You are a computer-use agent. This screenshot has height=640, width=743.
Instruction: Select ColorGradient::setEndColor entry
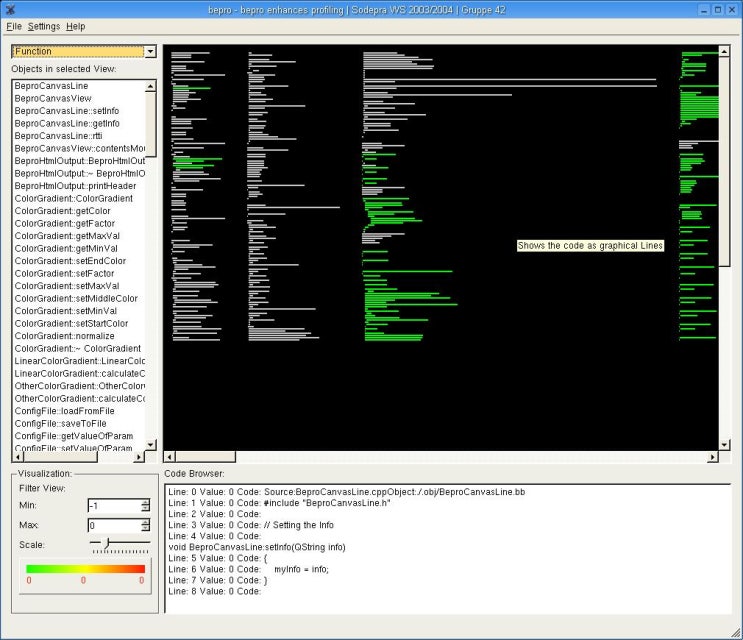click(x=70, y=261)
